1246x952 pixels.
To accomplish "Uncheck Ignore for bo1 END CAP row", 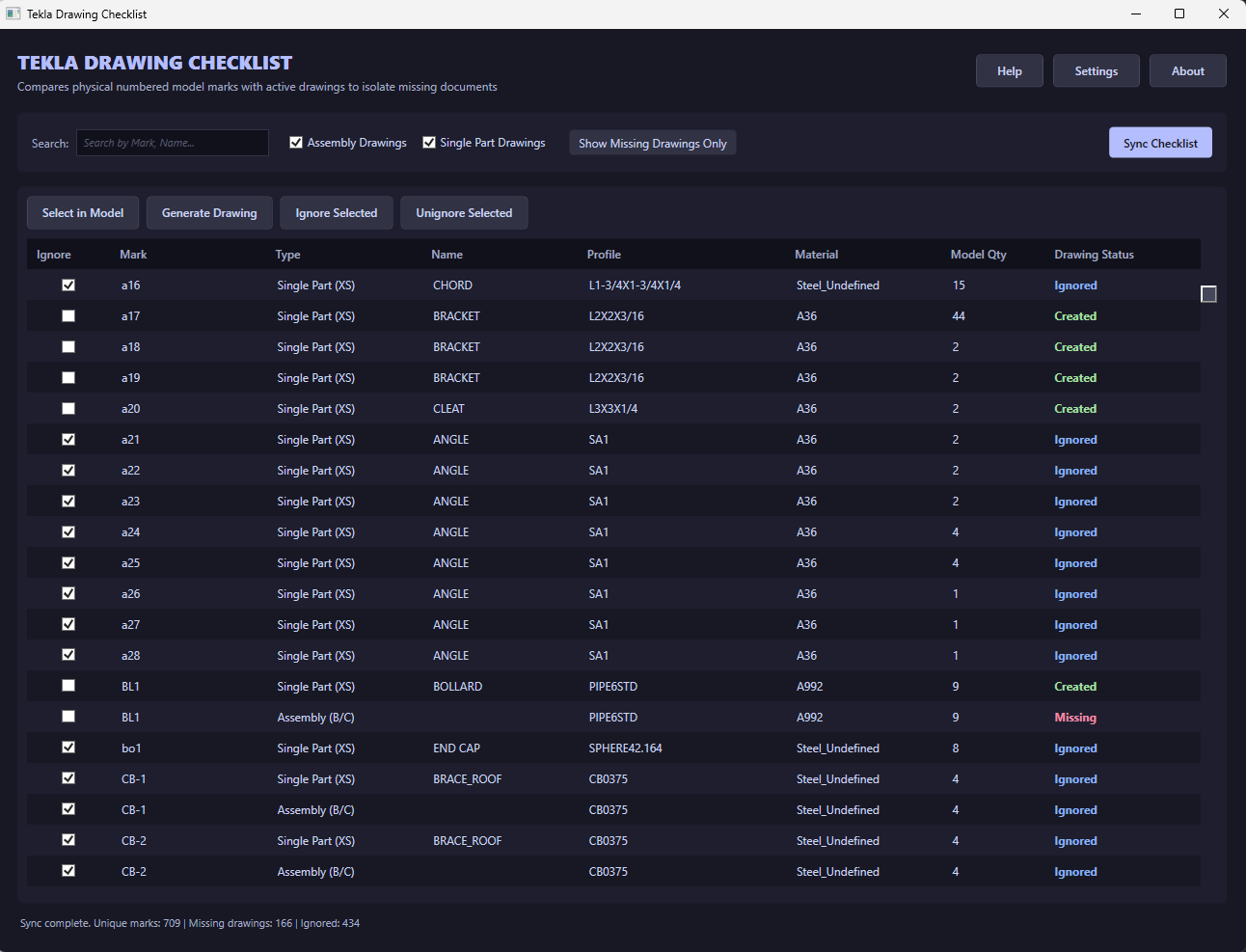I will click(68, 748).
